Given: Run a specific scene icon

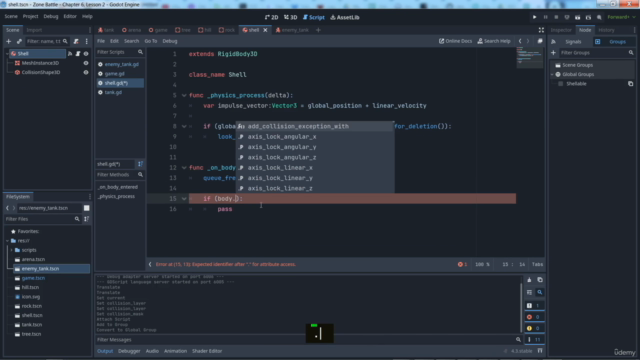Looking at the screenshot, I should (588, 17).
